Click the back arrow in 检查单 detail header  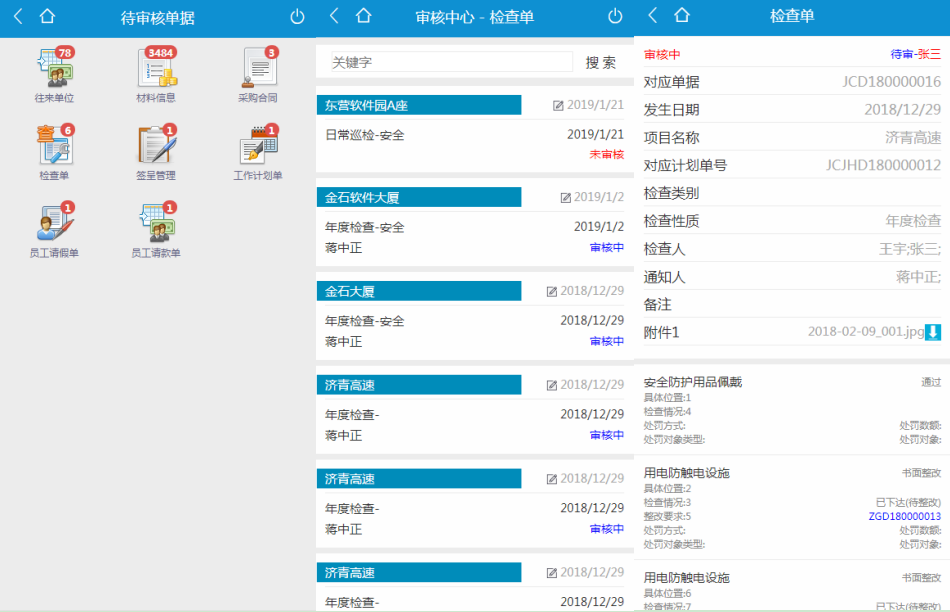pos(653,16)
